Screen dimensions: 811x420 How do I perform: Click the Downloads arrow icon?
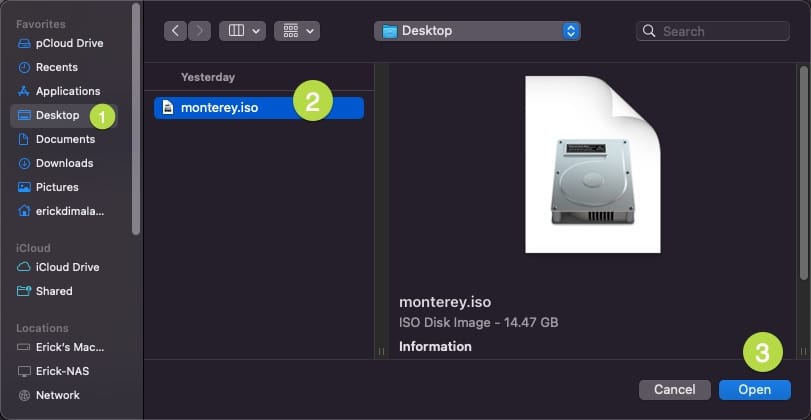point(24,163)
